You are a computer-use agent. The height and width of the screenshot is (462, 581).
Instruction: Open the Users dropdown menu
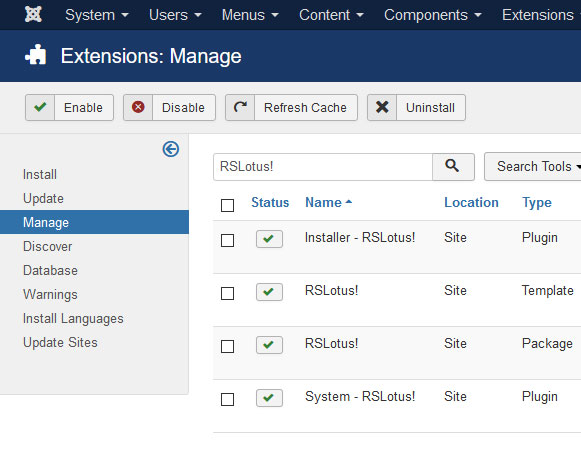[x=175, y=15]
